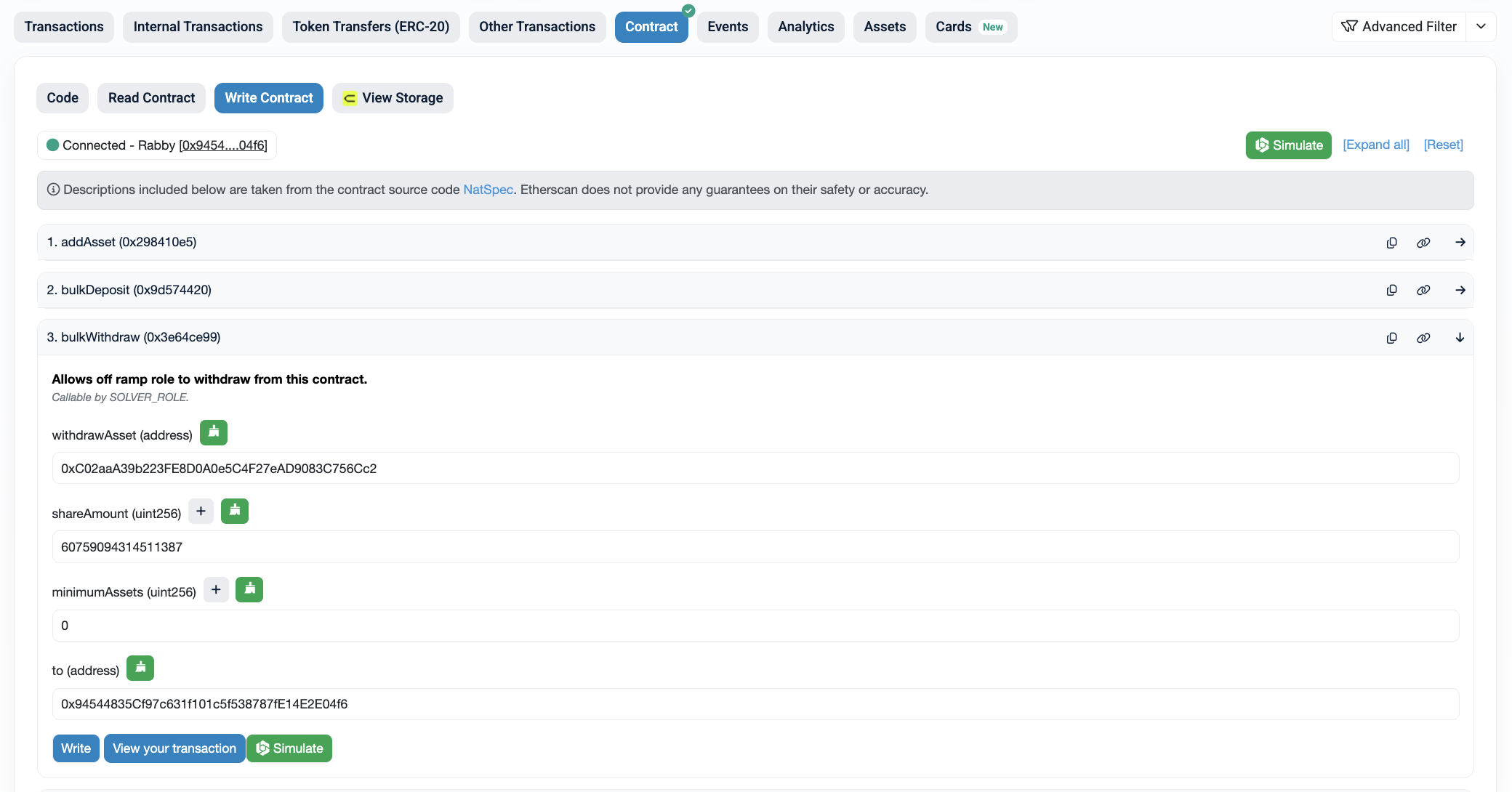Click green icon next to withdrawAsset label
The image size is (1512, 792).
pyautogui.click(x=214, y=432)
